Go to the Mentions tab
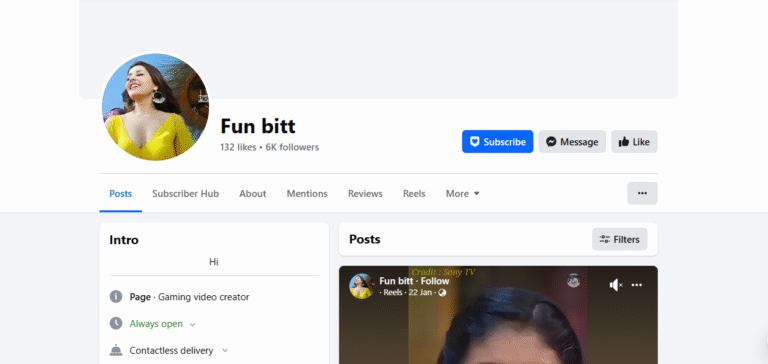The width and height of the screenshot is (768, 364). [x=307, y=194]
